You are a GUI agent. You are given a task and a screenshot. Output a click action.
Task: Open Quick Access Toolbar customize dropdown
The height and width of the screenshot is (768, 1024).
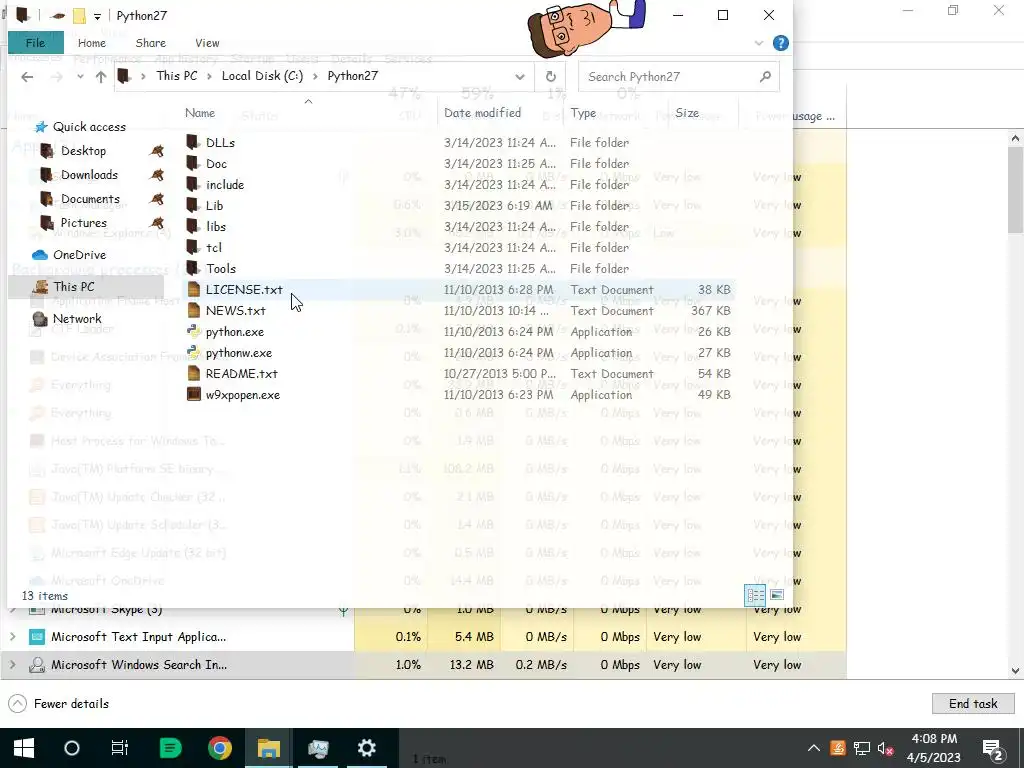(x=97, y=16)
